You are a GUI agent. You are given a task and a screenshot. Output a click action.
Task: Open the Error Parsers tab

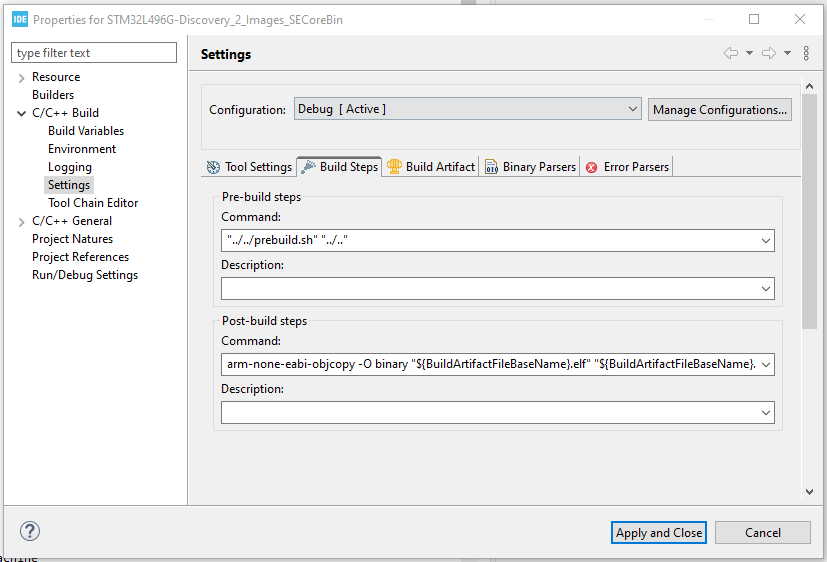(x=627, y=167)
